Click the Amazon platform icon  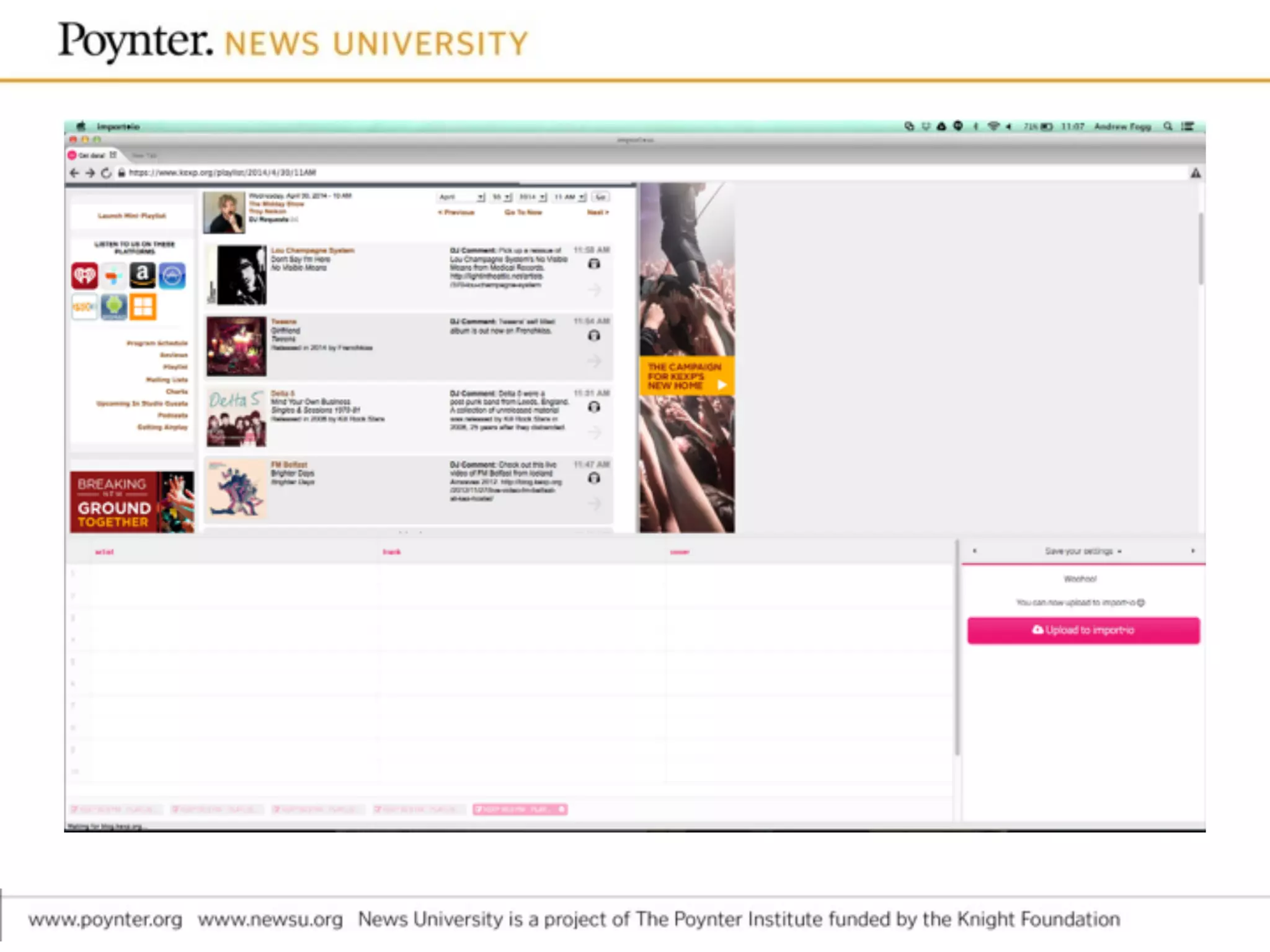[143, 275]
